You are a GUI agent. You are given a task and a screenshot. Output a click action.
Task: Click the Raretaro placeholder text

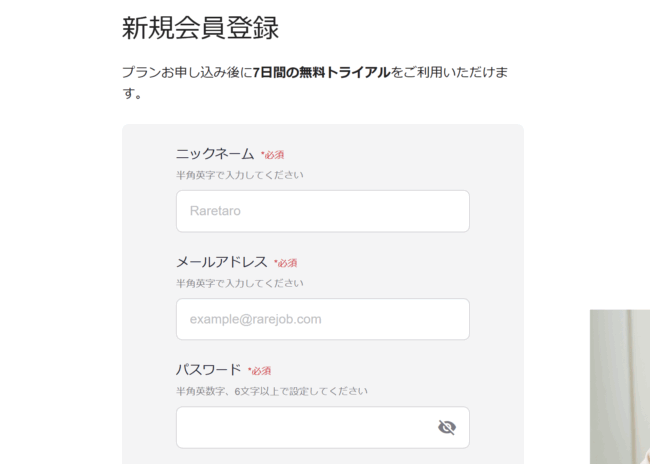(x=216, y=212)
